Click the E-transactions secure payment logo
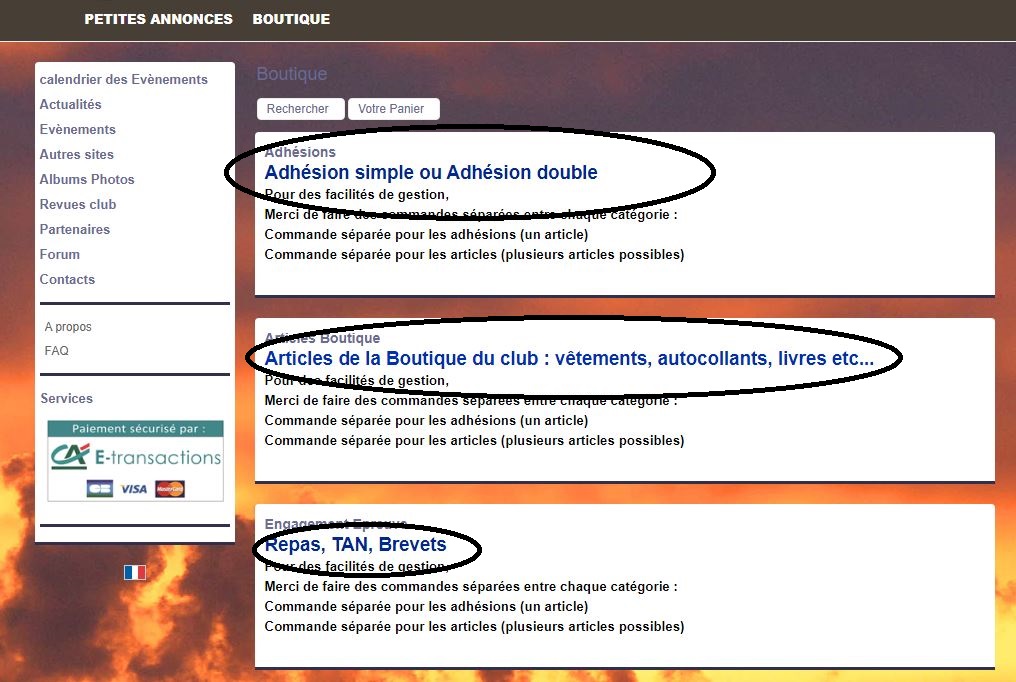 coord(136,457)
